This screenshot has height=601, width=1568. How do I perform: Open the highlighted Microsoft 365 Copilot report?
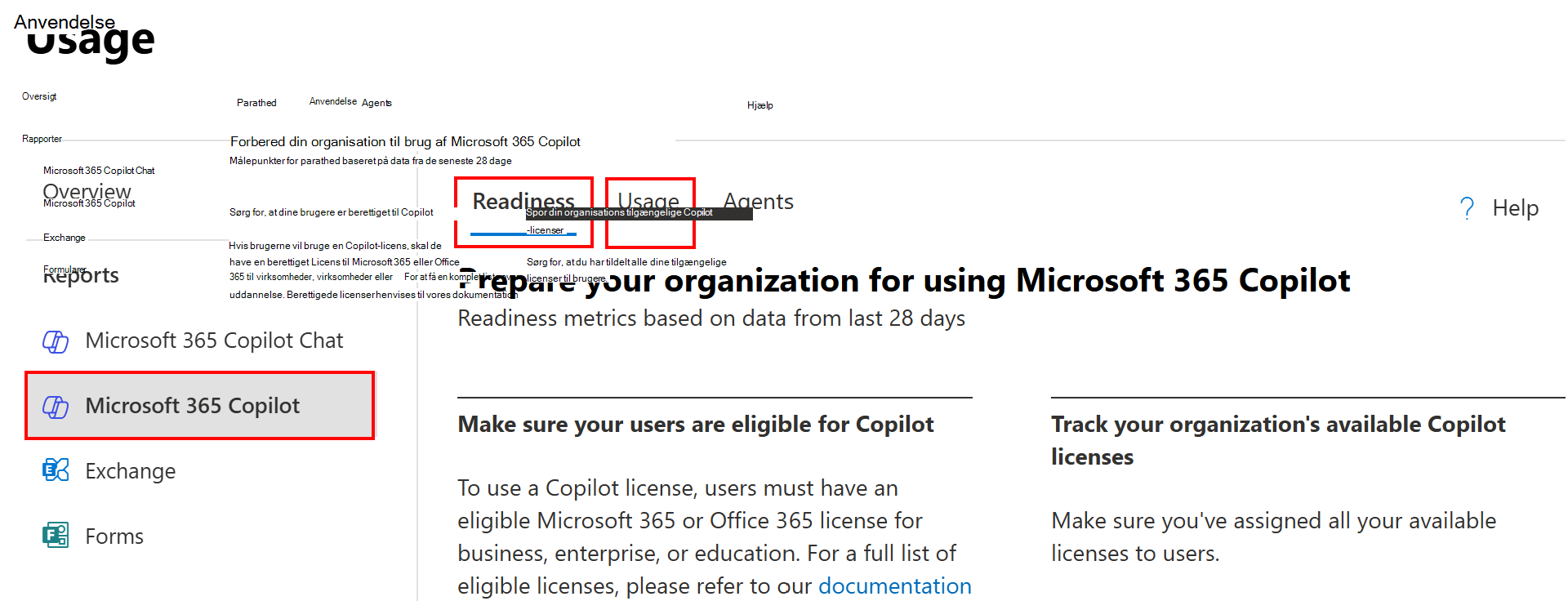(x=199, y=406)
